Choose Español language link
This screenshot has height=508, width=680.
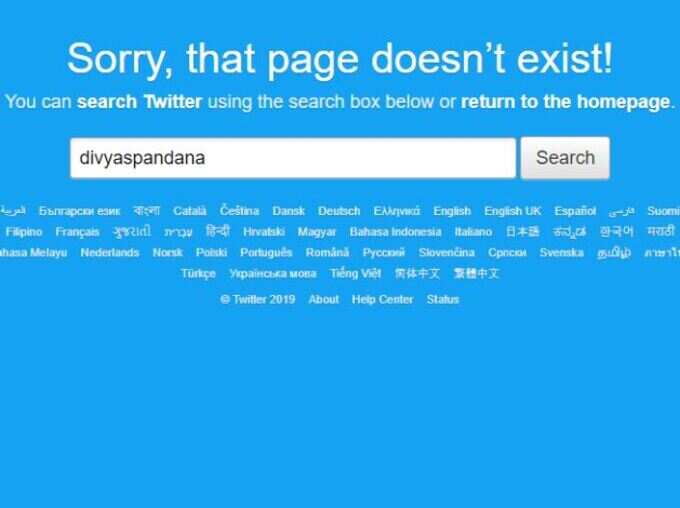click(575, 211)
